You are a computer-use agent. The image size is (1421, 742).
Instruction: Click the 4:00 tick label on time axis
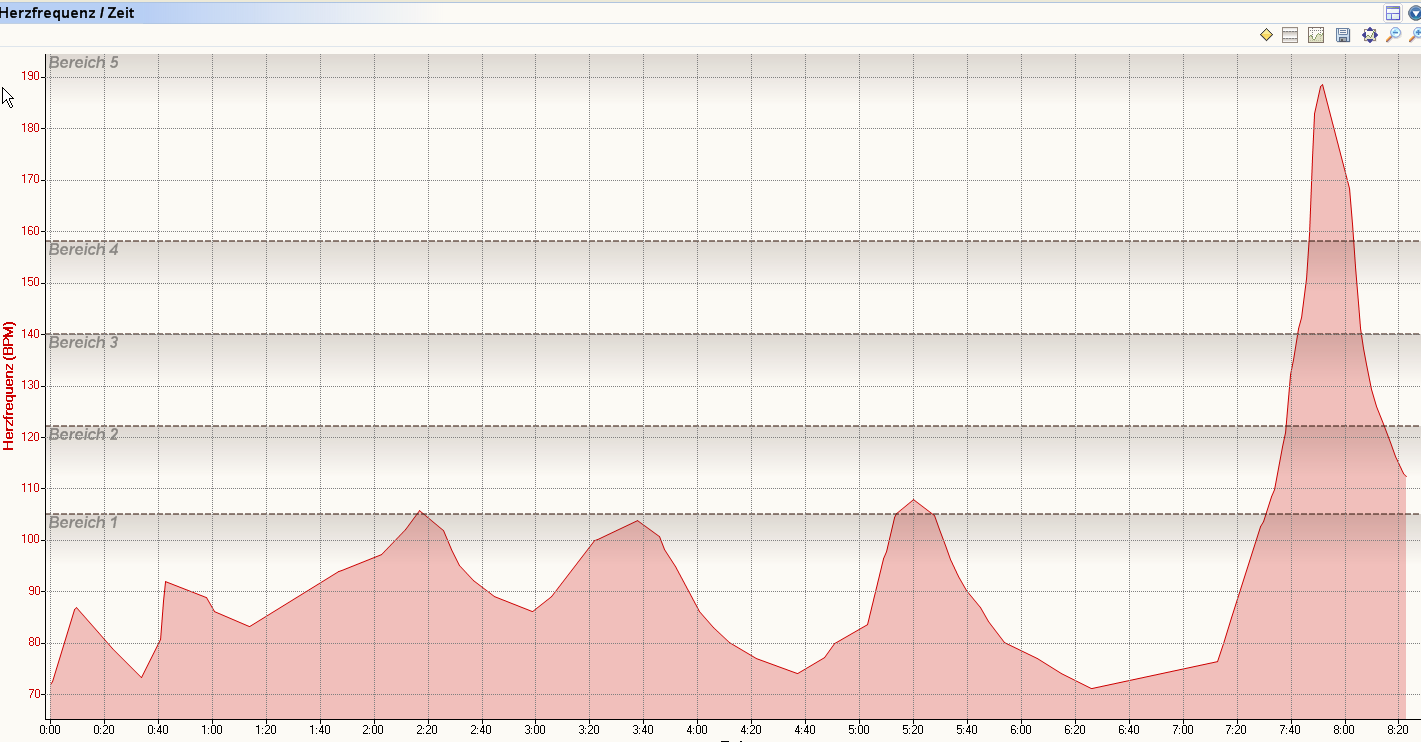coord(697,729)
